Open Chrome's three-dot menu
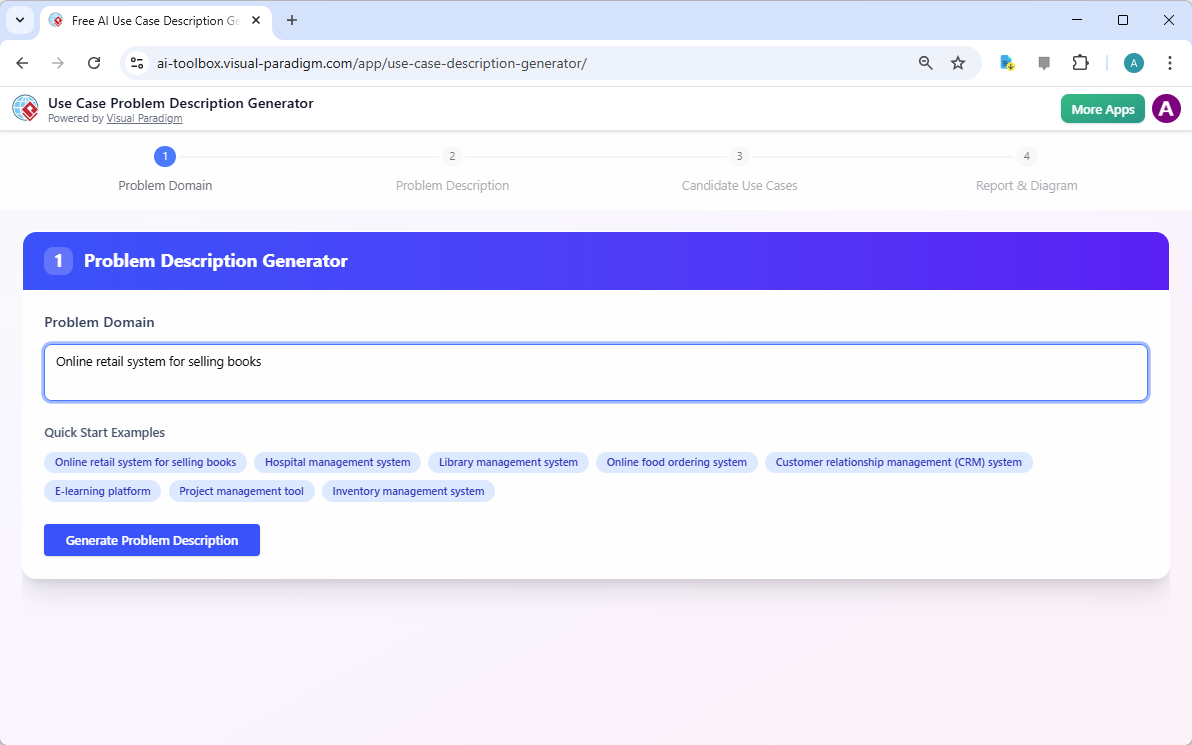The height and width of the screenshot is (745, 1192). (1170, 62)
